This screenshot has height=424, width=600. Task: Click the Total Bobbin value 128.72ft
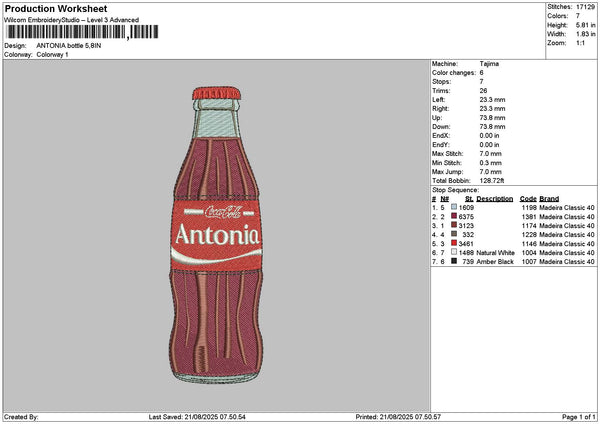[x=491, y=181]
